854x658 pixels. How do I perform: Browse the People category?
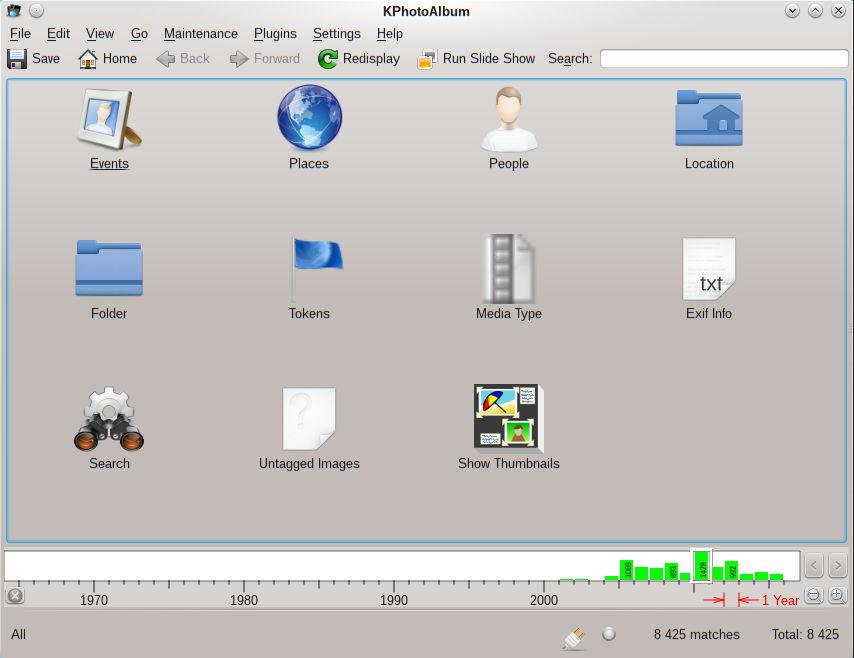(x=509, y=129)
